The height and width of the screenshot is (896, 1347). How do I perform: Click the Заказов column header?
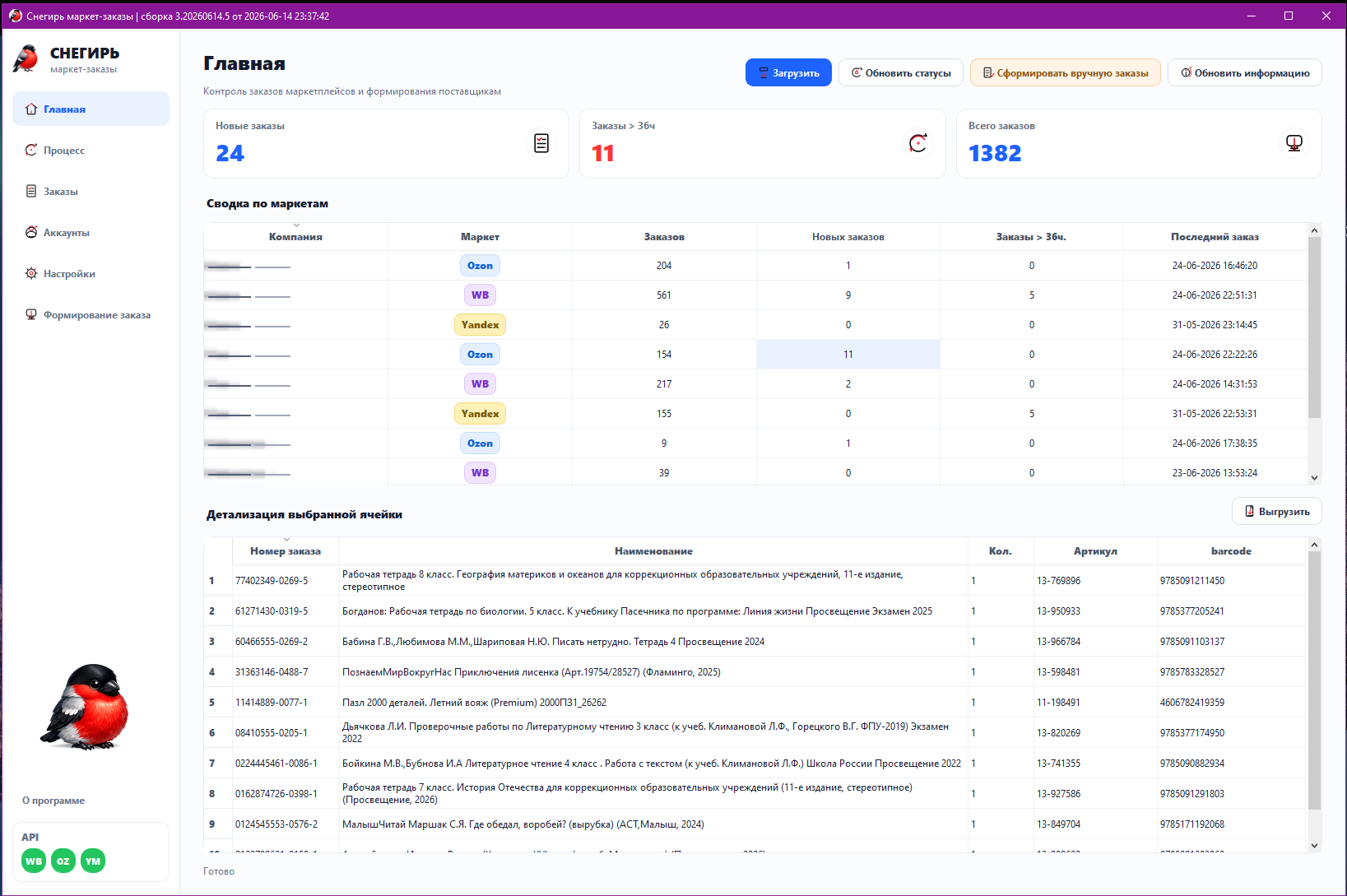point(664,237)
